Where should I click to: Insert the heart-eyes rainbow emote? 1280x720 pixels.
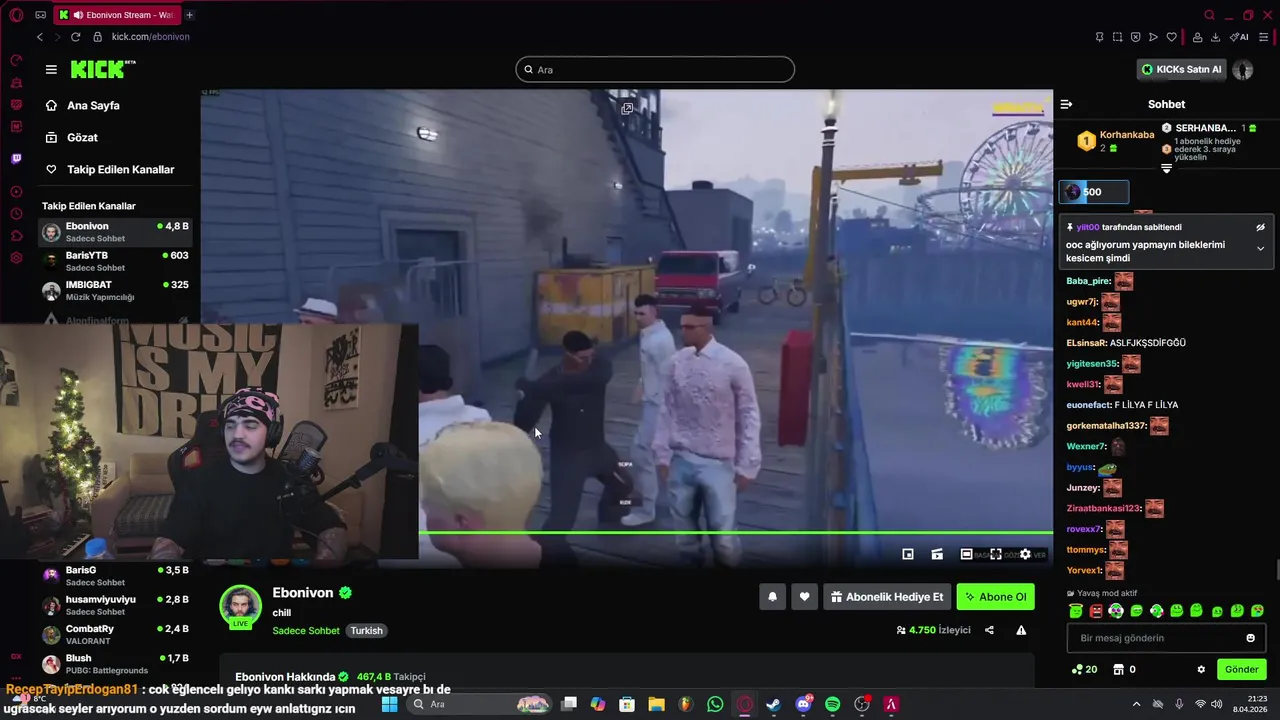point(1116,611)
